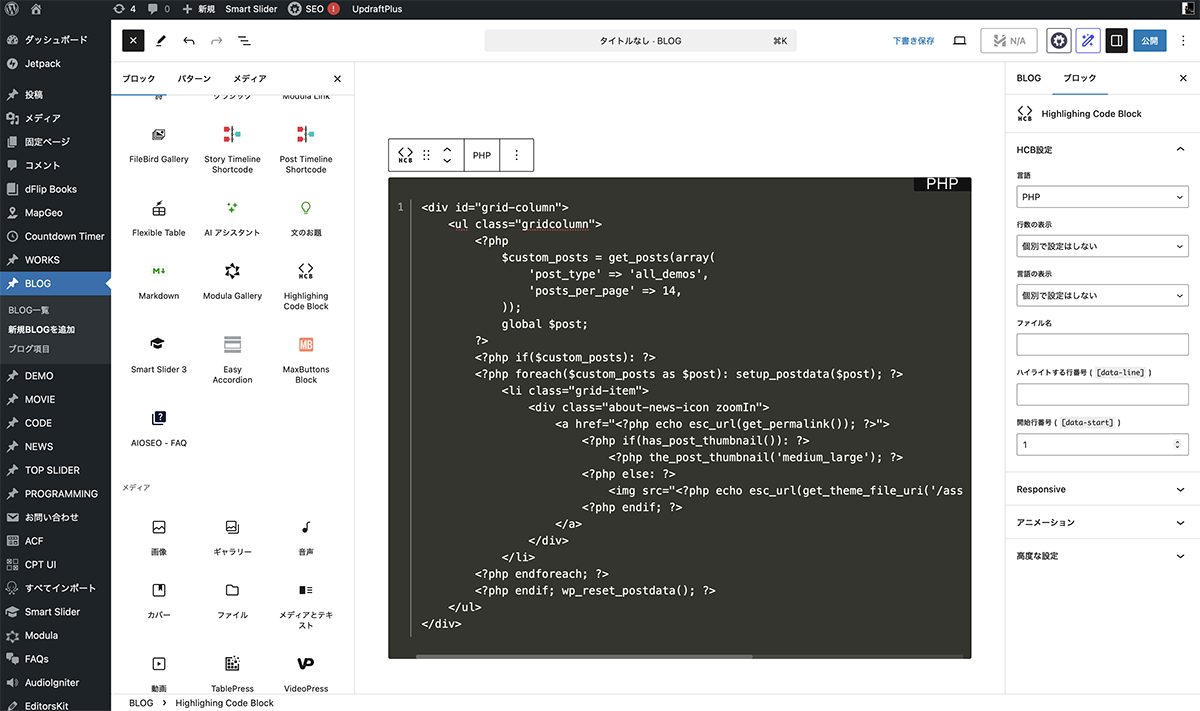The image size is (1200, 711).
Task: Open the 言語 PHP dropdown
Action: point(1102,197)
